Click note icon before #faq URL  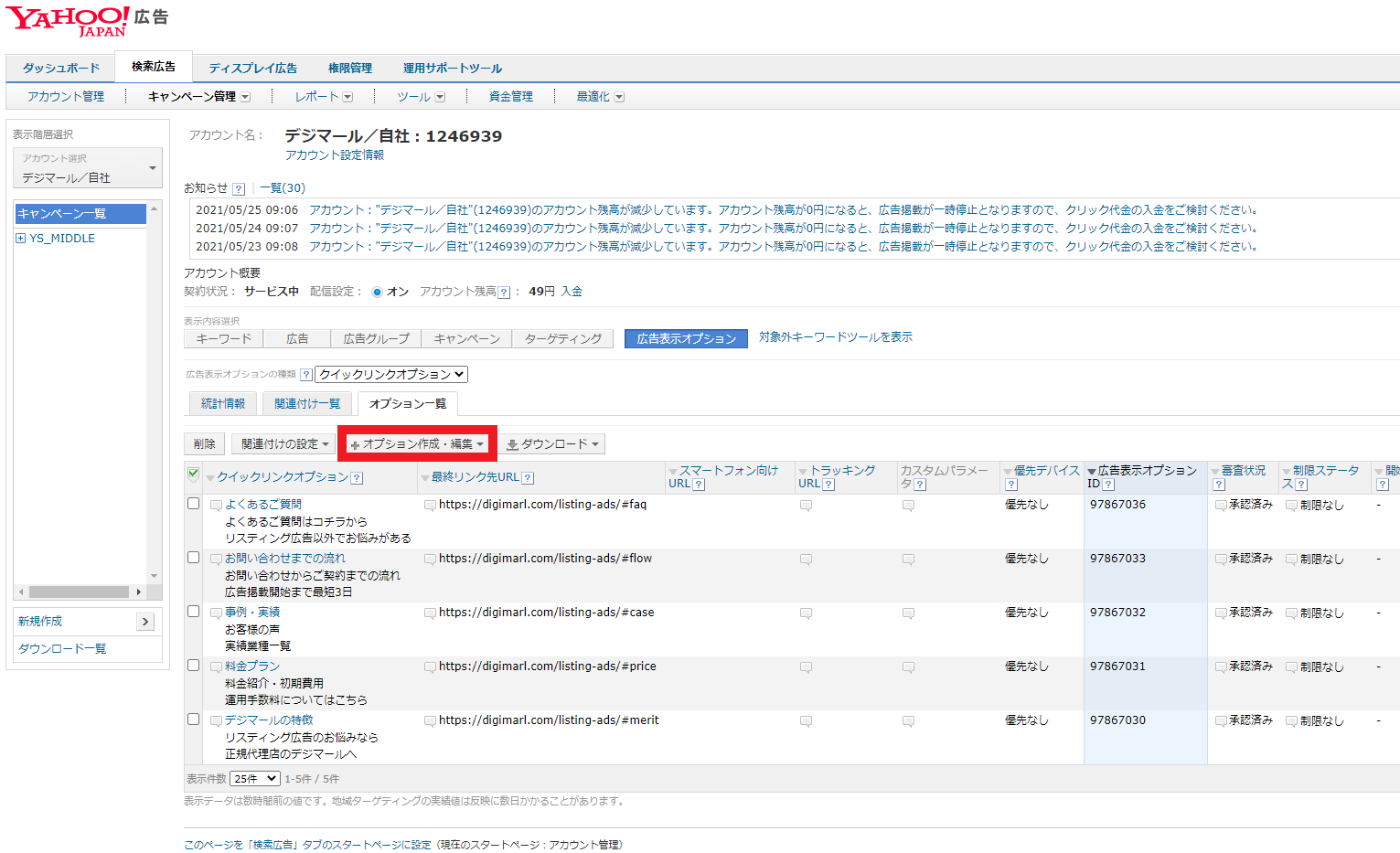click(x=430, y=506)
